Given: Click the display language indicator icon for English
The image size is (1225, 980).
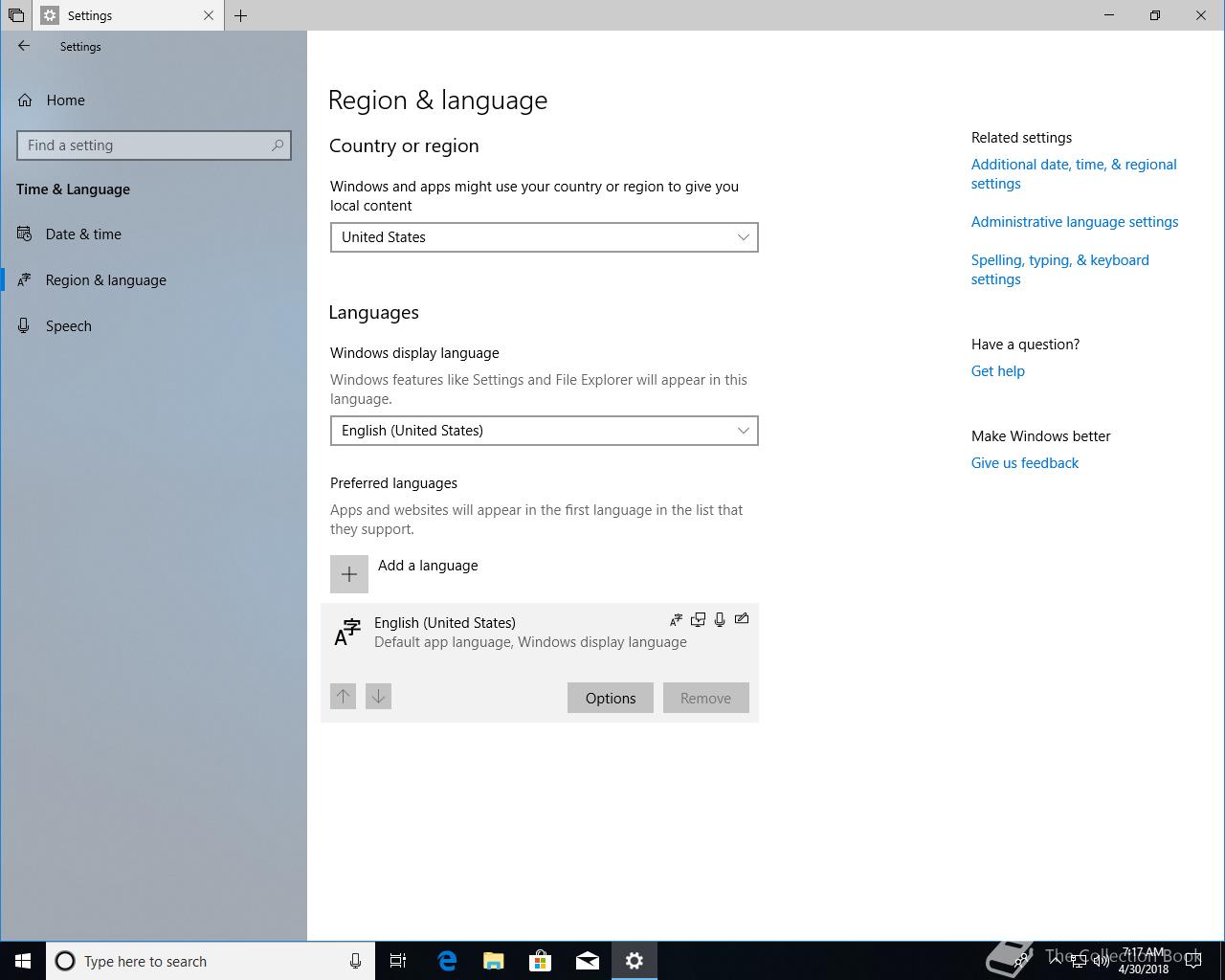Looking at the screenshot, I should click(x=677, y=619).
